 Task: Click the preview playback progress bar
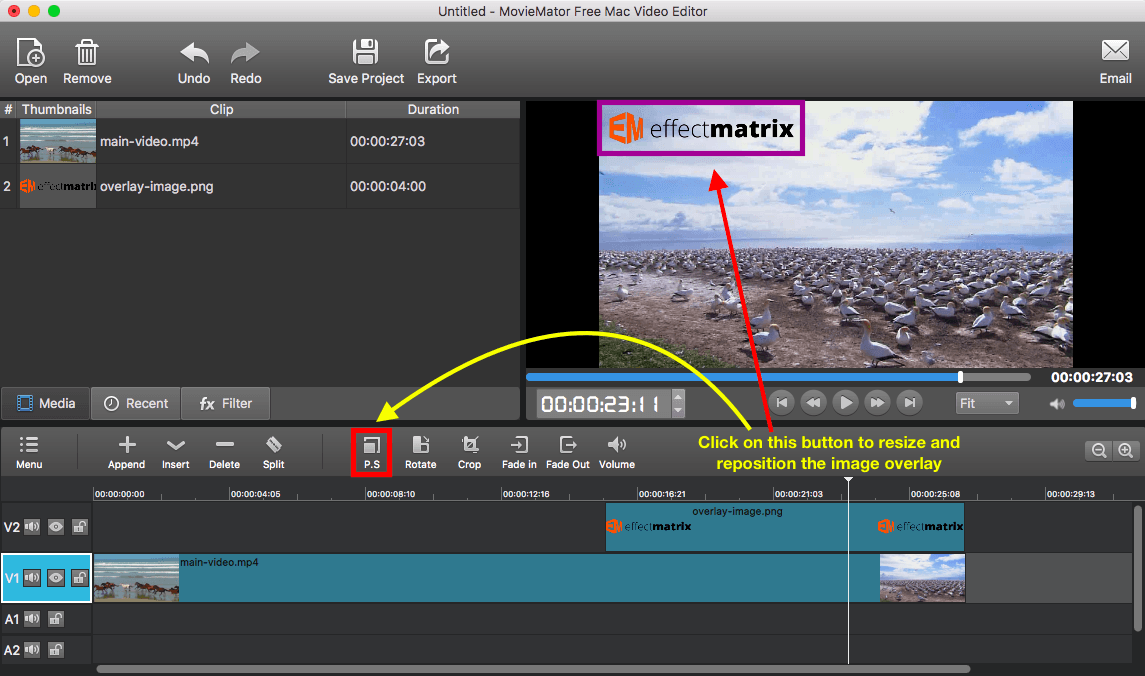(x=778, y=377)
